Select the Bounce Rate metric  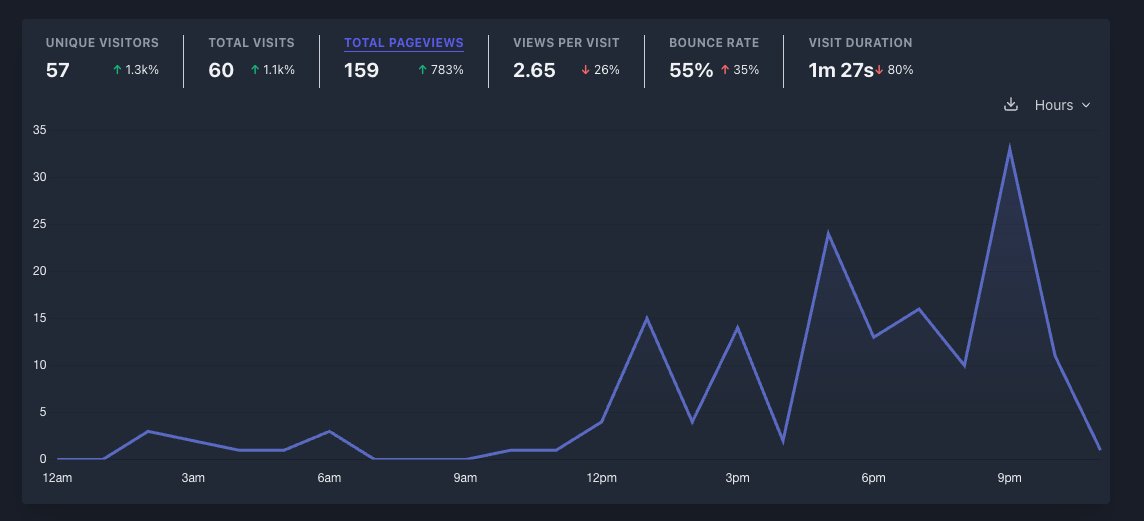(713, 43)
